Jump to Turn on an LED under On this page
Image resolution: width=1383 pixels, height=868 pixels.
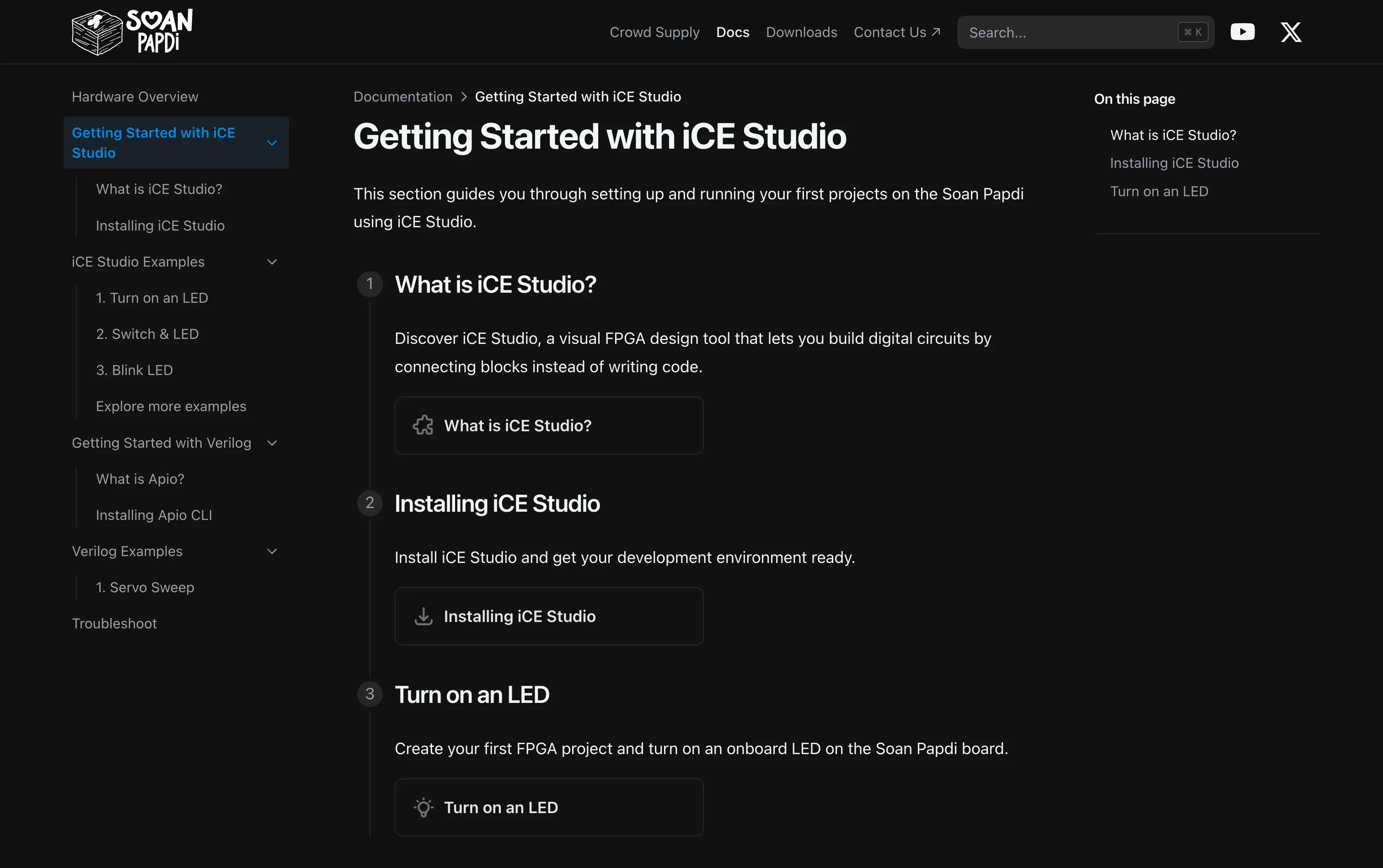(1159, 191)
